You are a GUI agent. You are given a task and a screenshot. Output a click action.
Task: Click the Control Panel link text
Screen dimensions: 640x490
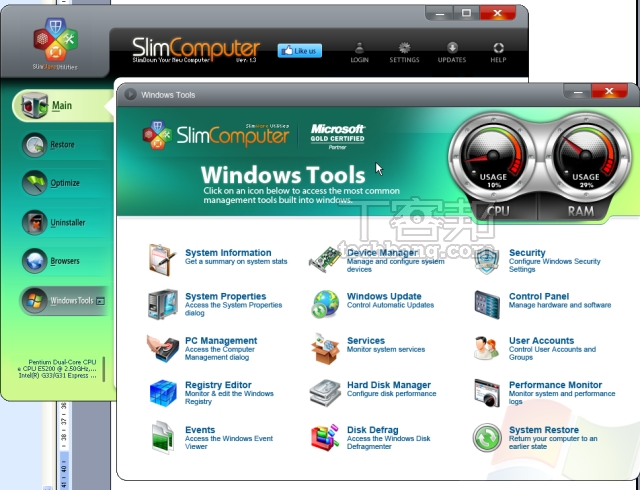(538, 297)
